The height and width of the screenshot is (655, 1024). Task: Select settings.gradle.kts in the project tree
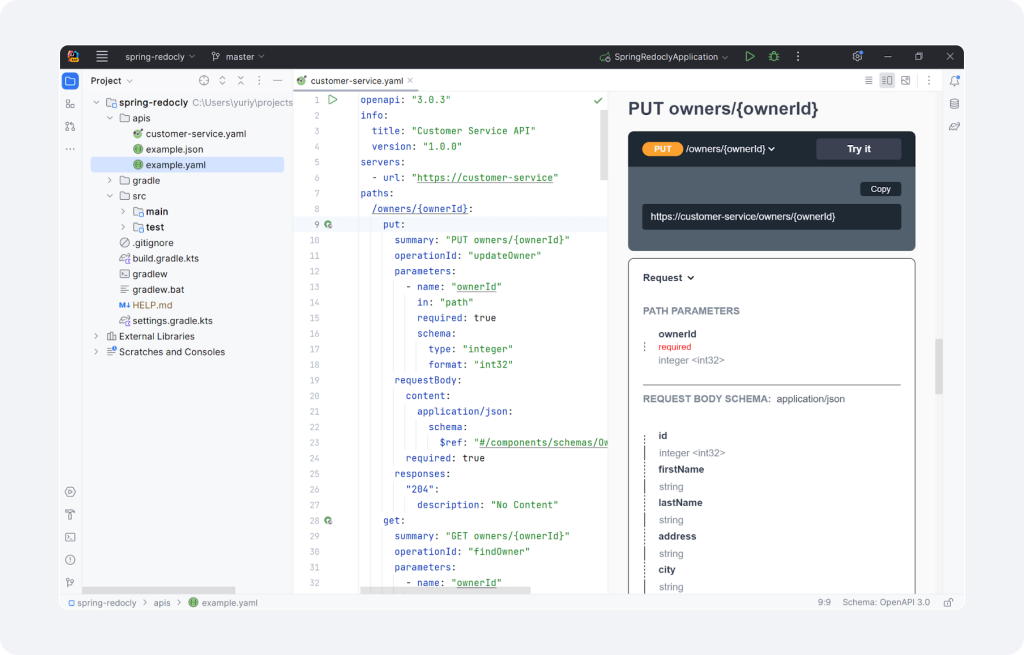click(172, 321)
